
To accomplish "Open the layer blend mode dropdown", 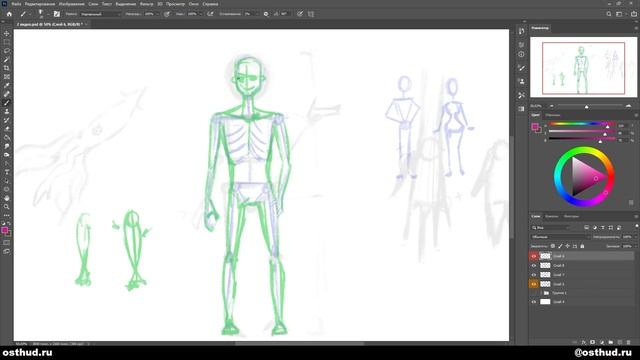I will click(x=560, y=237).
